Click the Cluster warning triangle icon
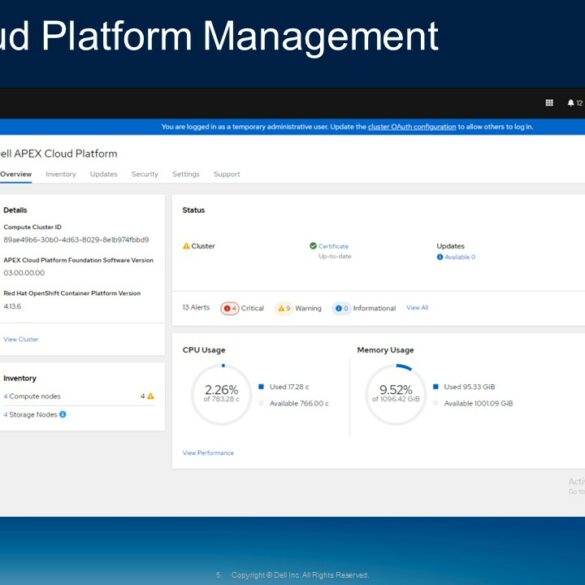The width and height of the screenshot is (585, 585). [186, 246]
